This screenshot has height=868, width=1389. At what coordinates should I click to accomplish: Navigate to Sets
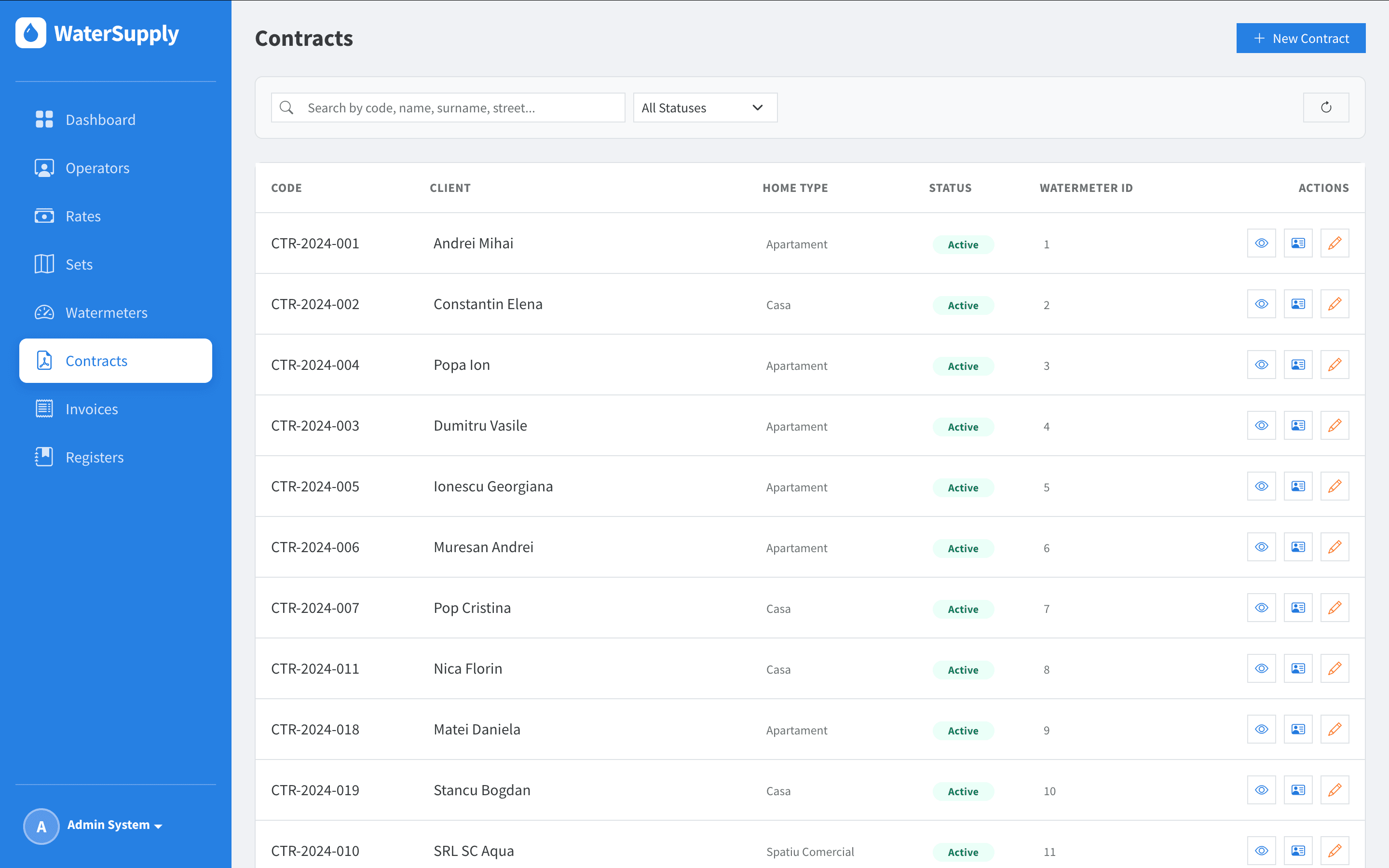(115, 264)
